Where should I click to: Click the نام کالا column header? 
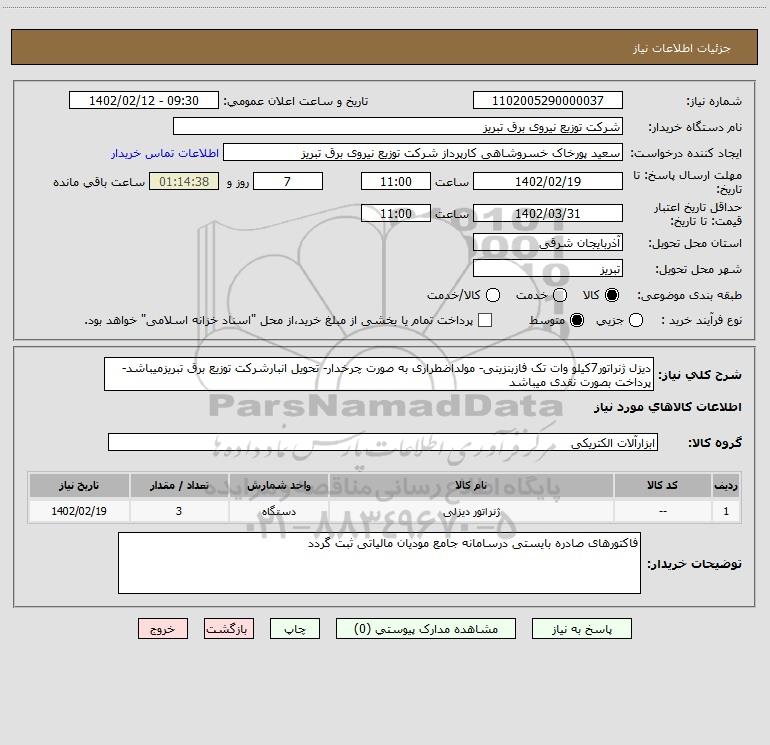coord(471,485)
